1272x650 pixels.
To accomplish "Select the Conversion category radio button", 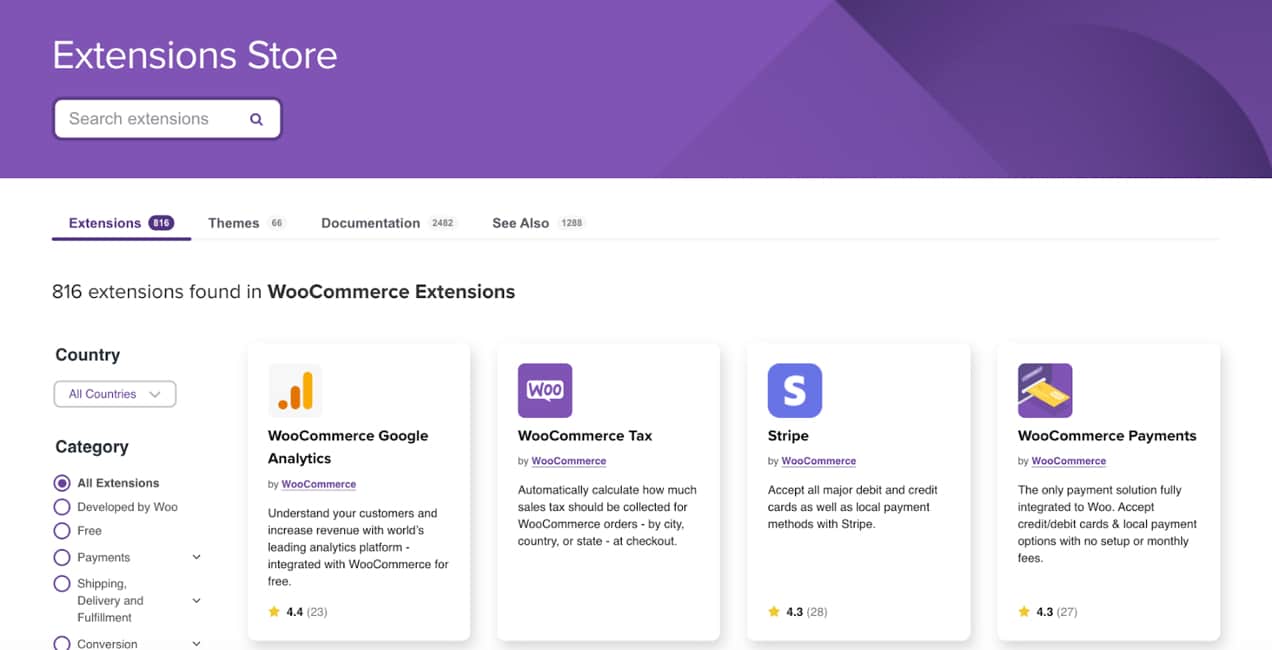I will point(62,644).
